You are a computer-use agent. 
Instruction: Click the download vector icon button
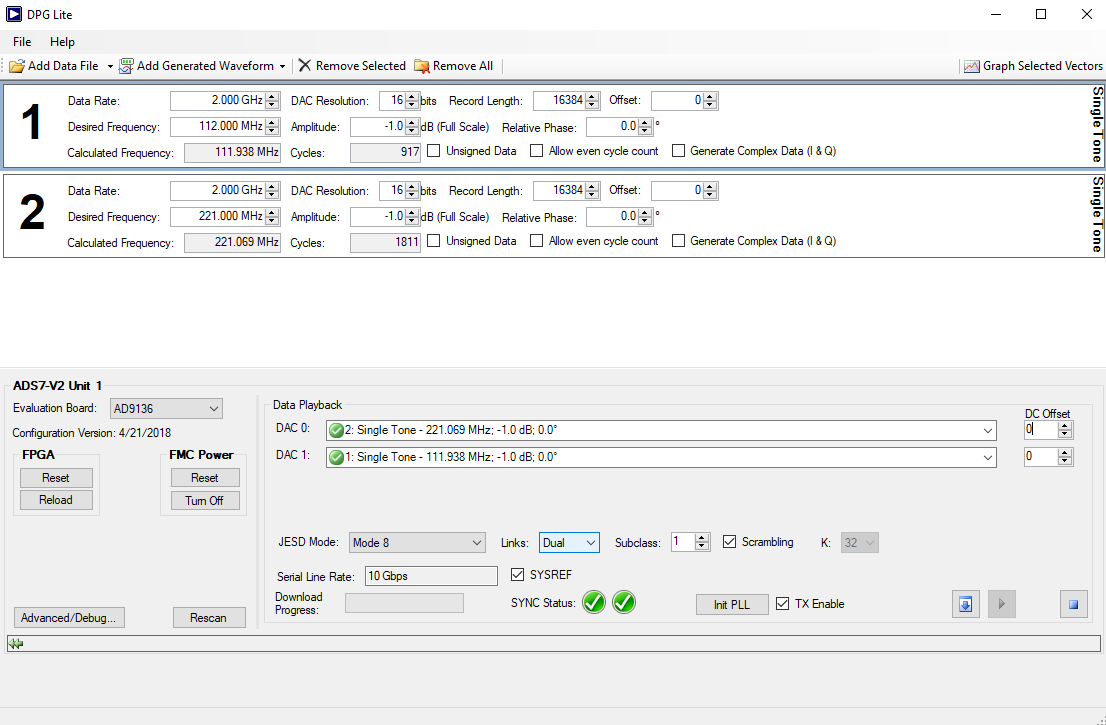click(x=965, y=604)
